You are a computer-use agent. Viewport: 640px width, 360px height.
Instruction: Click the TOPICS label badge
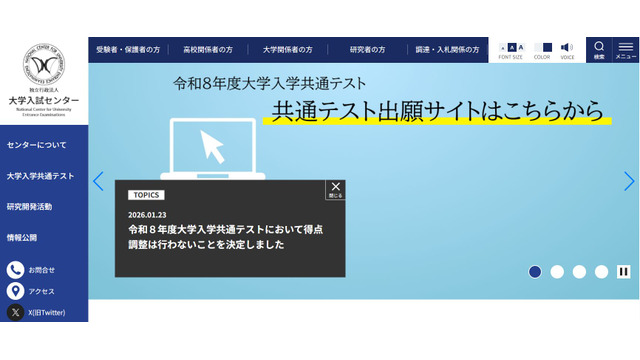146,195
